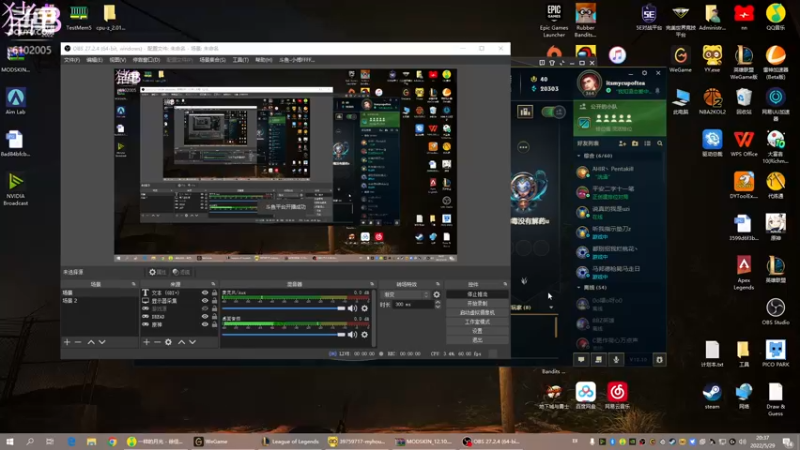Open Epic Games Launcher desktop shortcut
800x450 pixels.
pyautogui.click(x=554, y=20)
